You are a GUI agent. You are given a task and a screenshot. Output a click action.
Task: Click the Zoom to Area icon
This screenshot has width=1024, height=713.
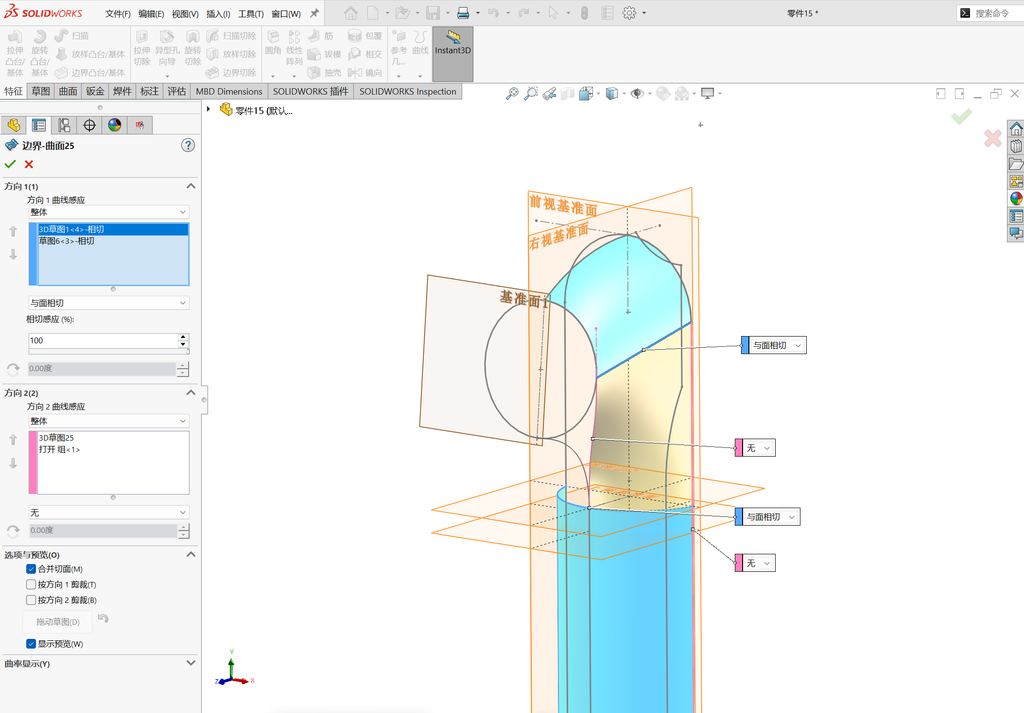click(x=530, y=93)
